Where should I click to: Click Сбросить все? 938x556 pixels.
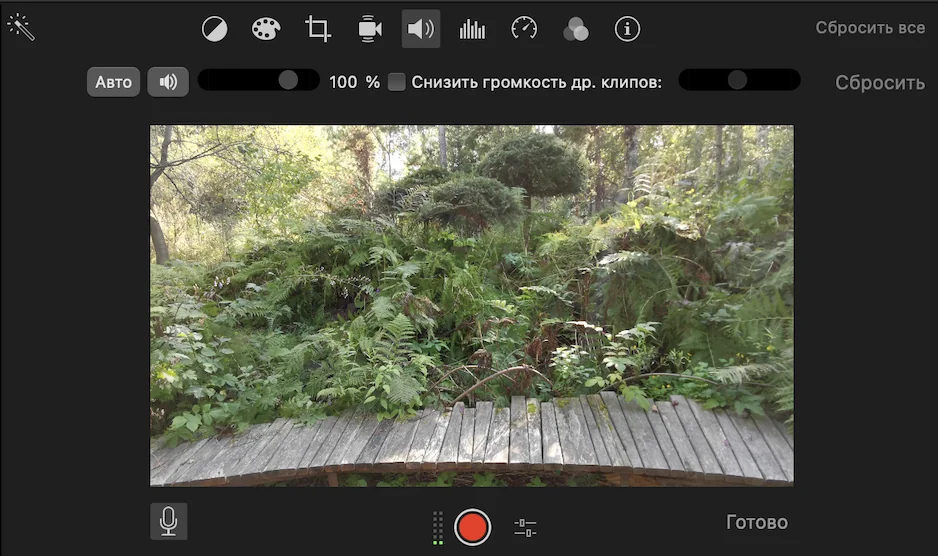point(870,28)
